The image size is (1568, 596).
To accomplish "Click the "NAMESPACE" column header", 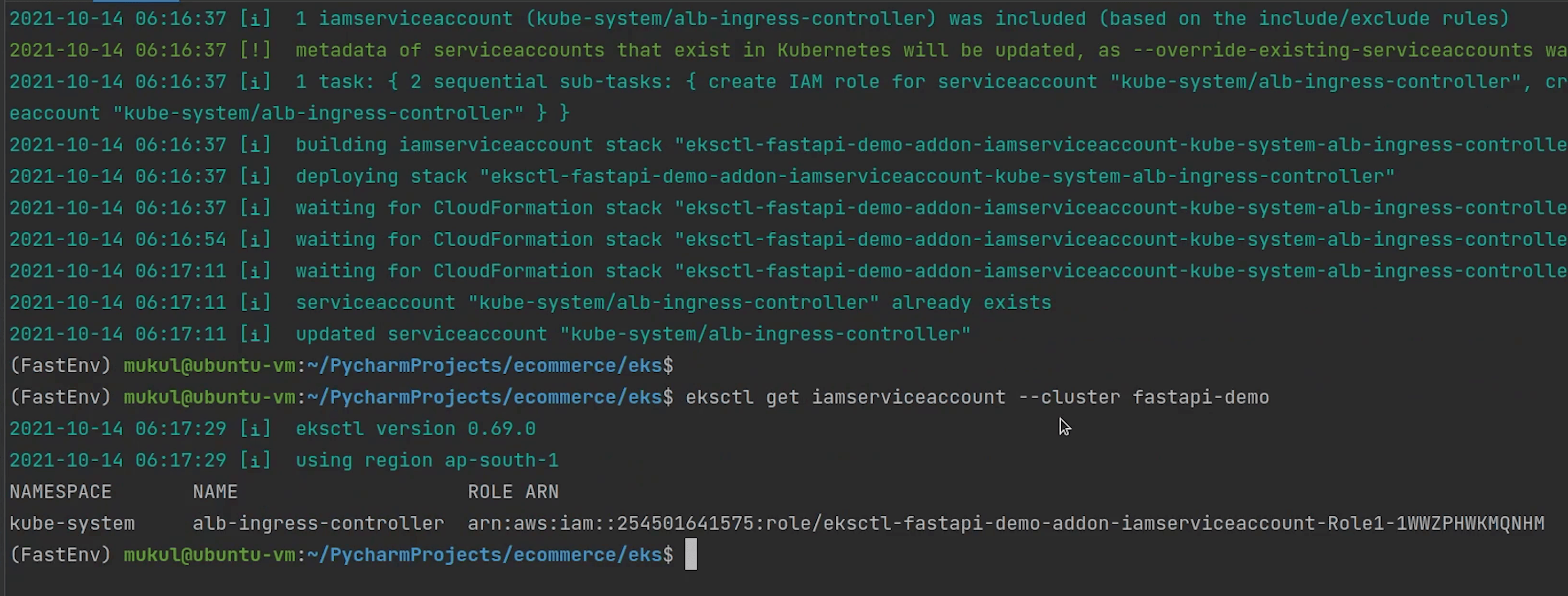I will (60, 492).
